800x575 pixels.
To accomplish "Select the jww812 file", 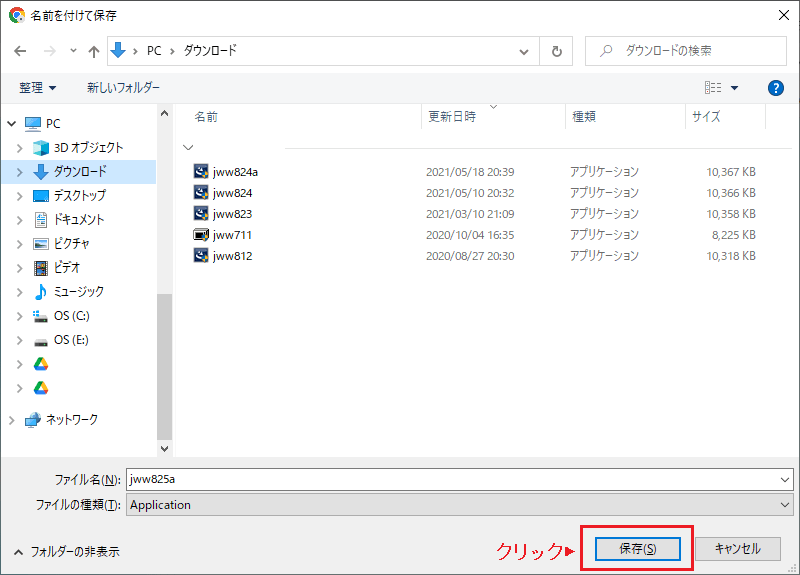I will tap(233, 256).
